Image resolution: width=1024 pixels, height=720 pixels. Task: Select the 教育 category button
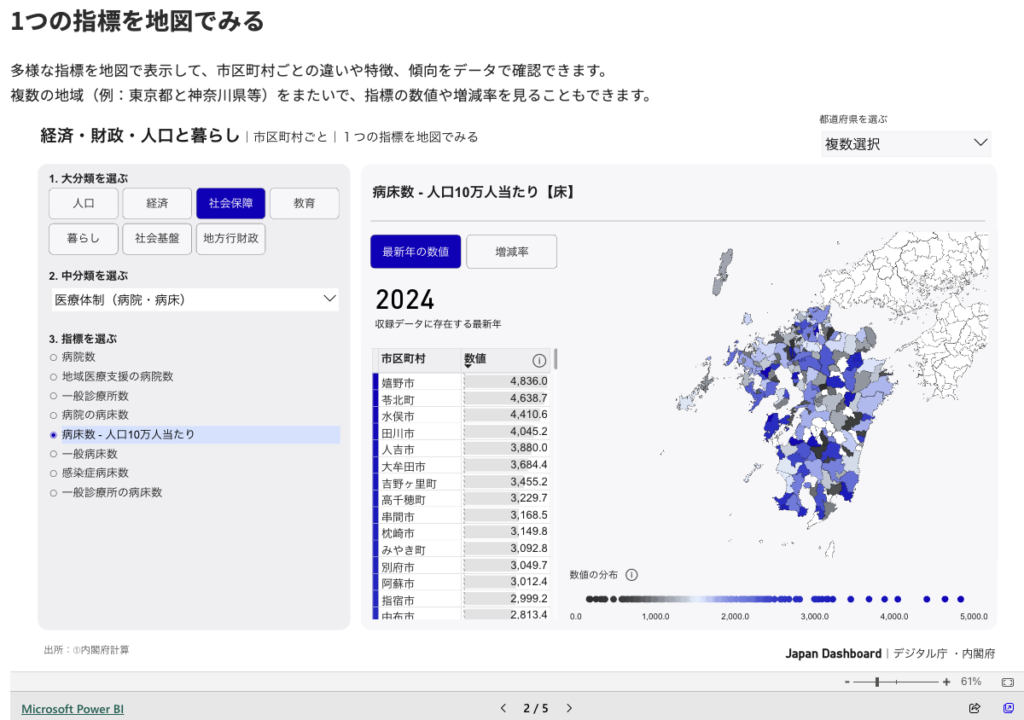pos(304,203)
